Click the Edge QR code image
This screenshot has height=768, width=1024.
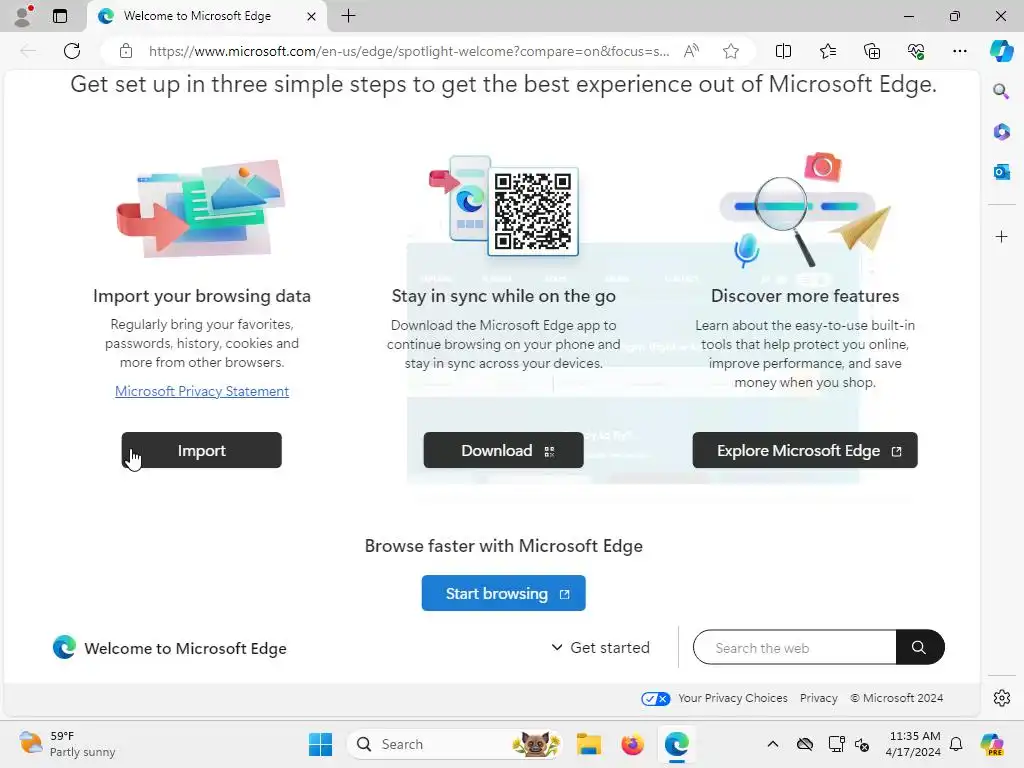tap(533, 211)
